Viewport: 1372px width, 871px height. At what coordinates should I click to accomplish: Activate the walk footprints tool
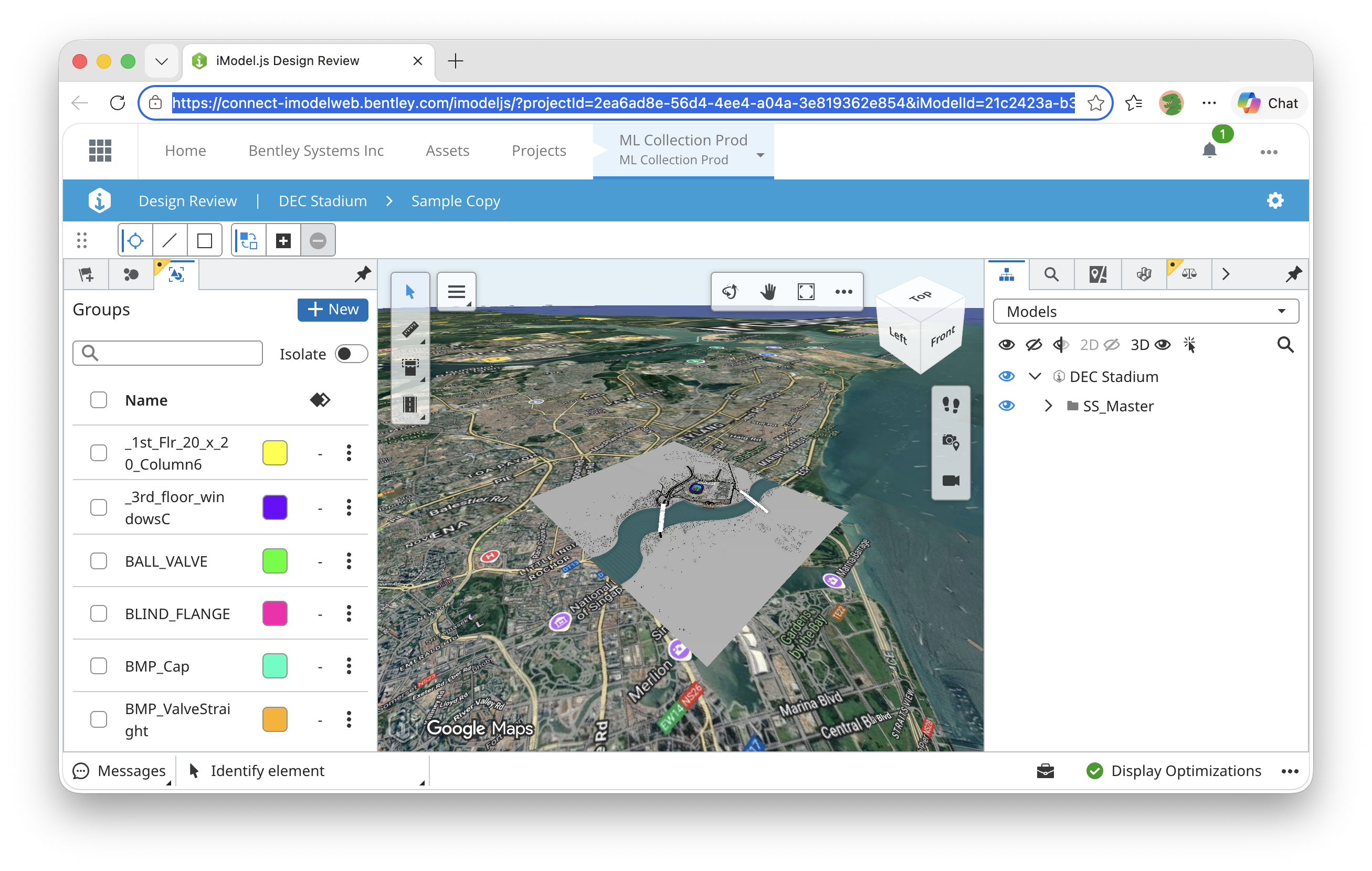pos(951,405)
